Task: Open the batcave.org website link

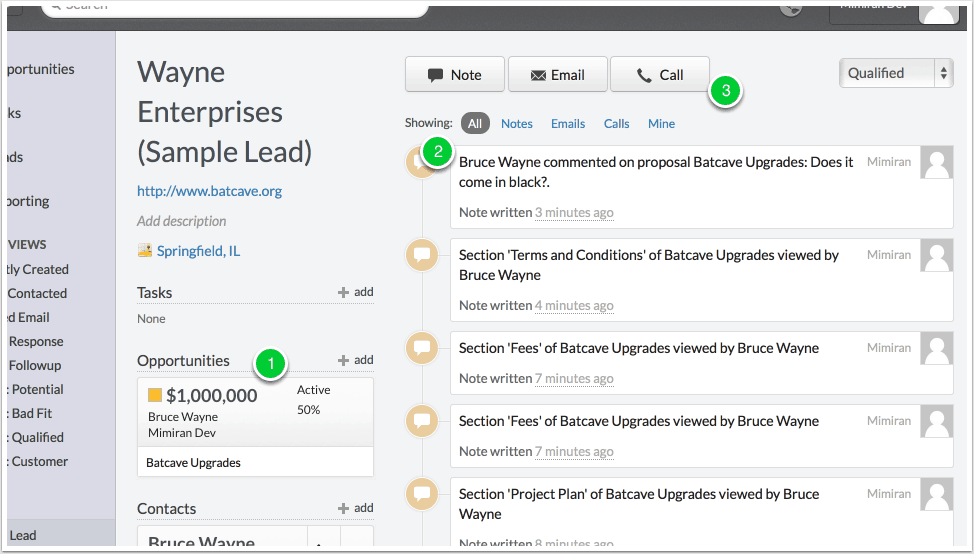Action: [209, 191]
